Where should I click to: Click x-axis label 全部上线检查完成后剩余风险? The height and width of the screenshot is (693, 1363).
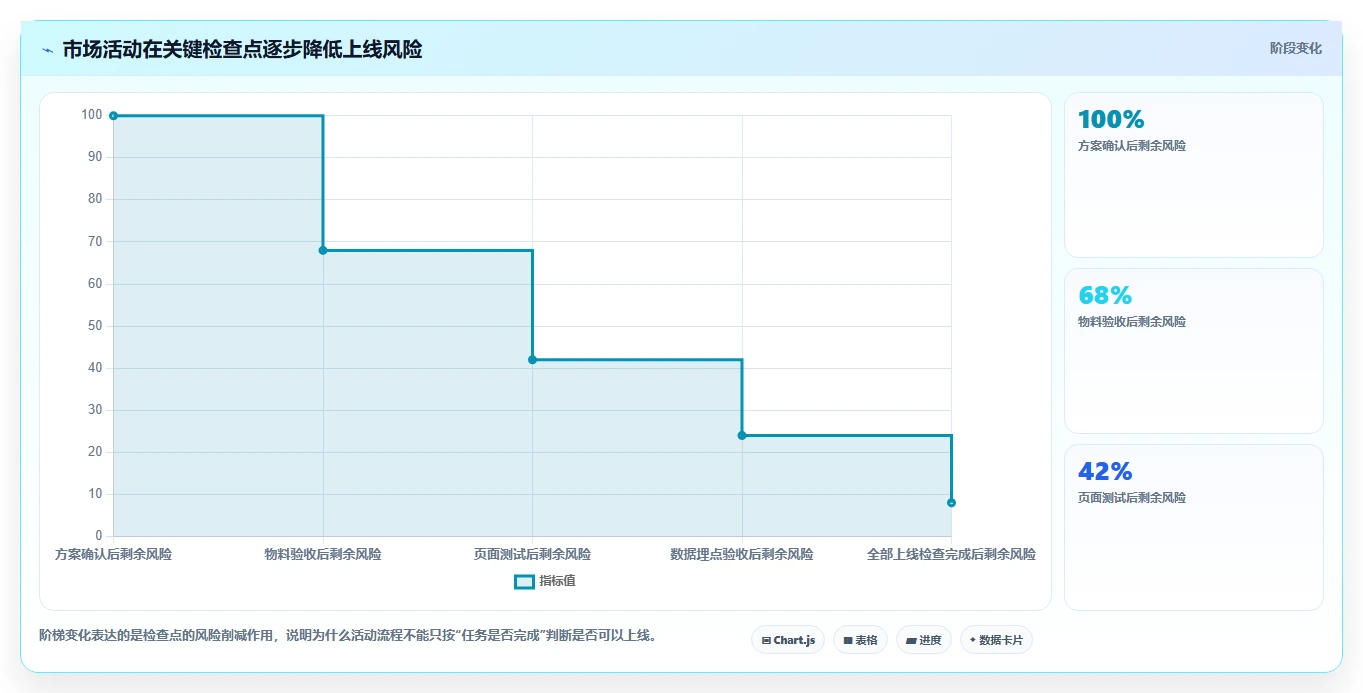[951, 554]
